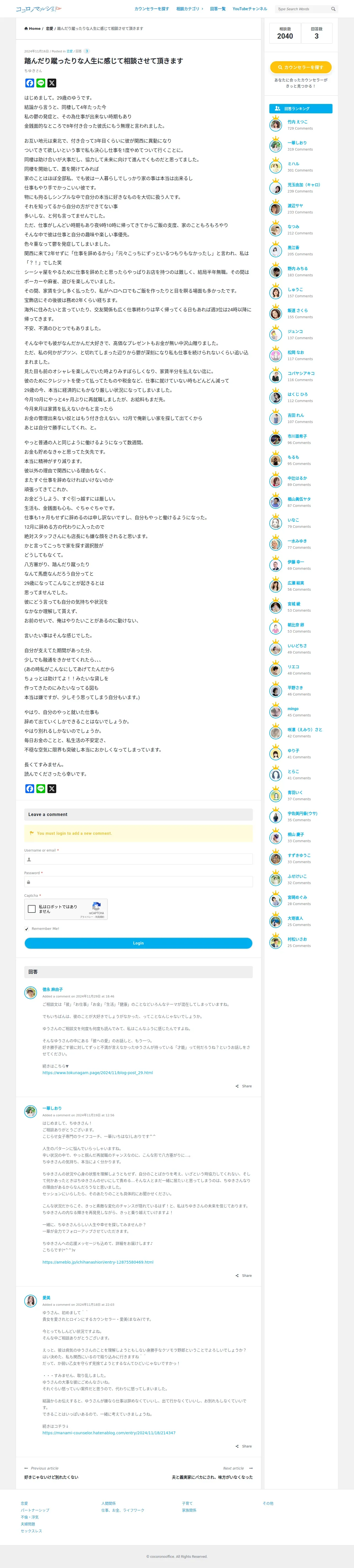The image size is (354, 1568).
Task: Open footer category 人間関係
Action: [x=108, y=1503]
